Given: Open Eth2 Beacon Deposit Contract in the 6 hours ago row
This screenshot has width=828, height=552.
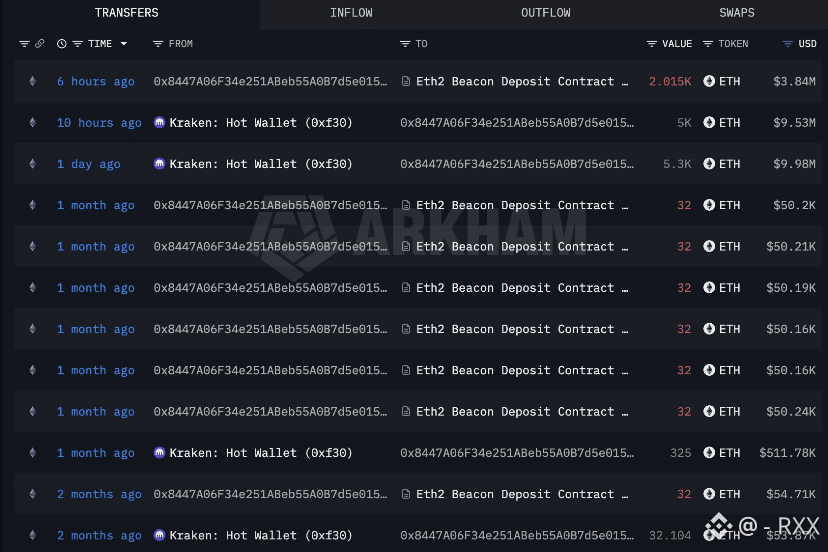Looking at the screenshot, I should (522, 81).
